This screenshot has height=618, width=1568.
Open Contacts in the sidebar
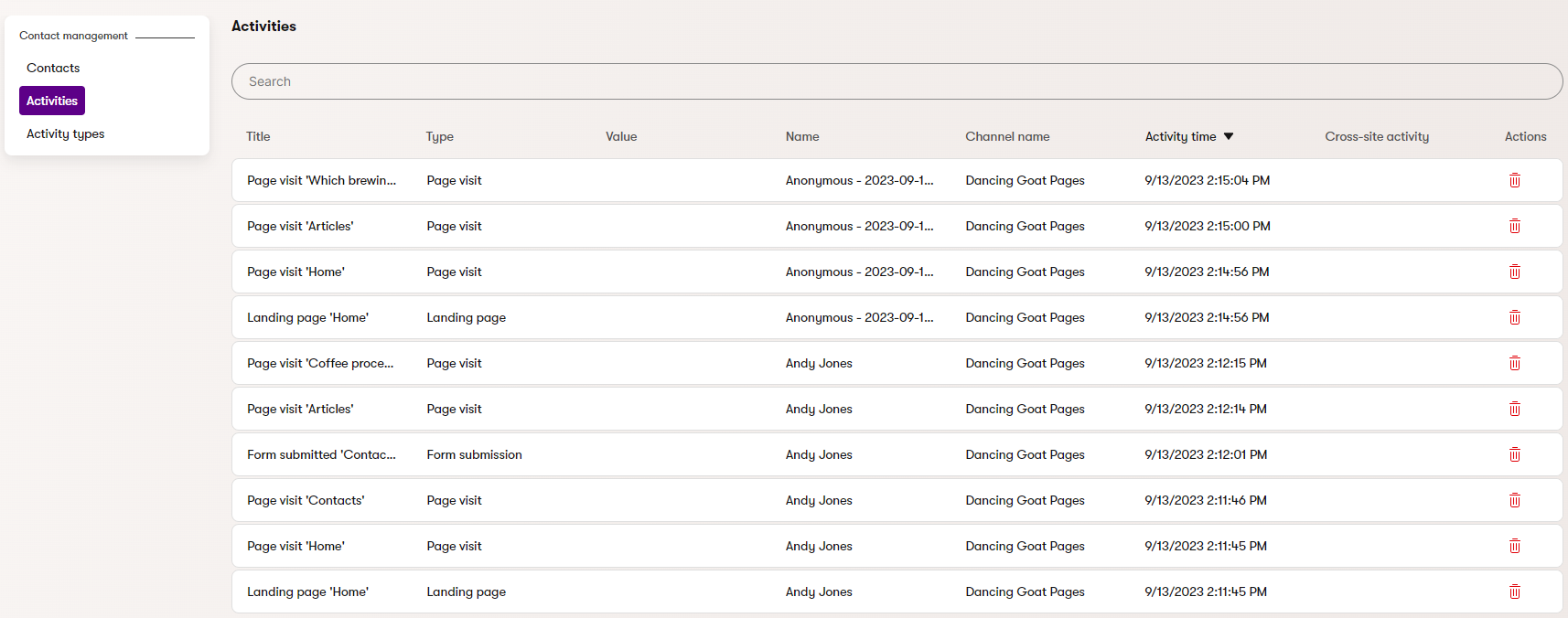[53, 68]
